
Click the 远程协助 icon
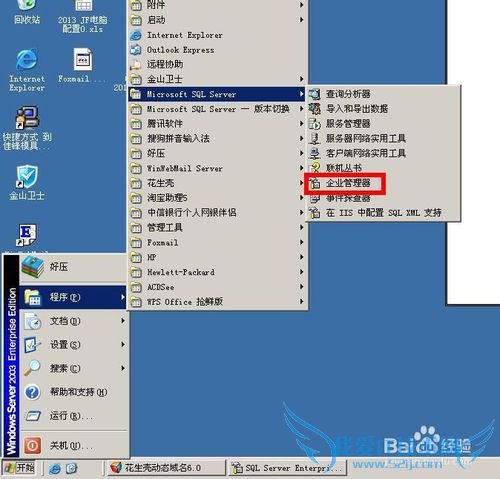pyautogui.click(x=136, y=65)
